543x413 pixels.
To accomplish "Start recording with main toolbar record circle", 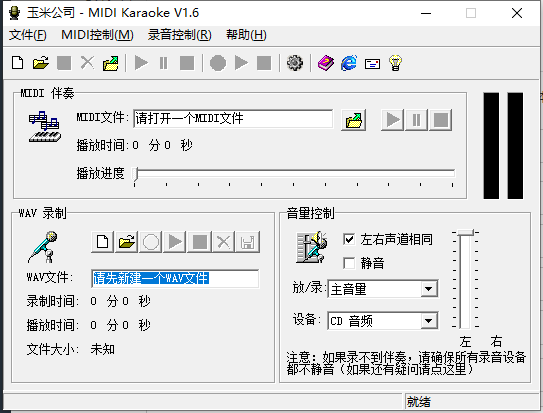I will click(218, 63).
